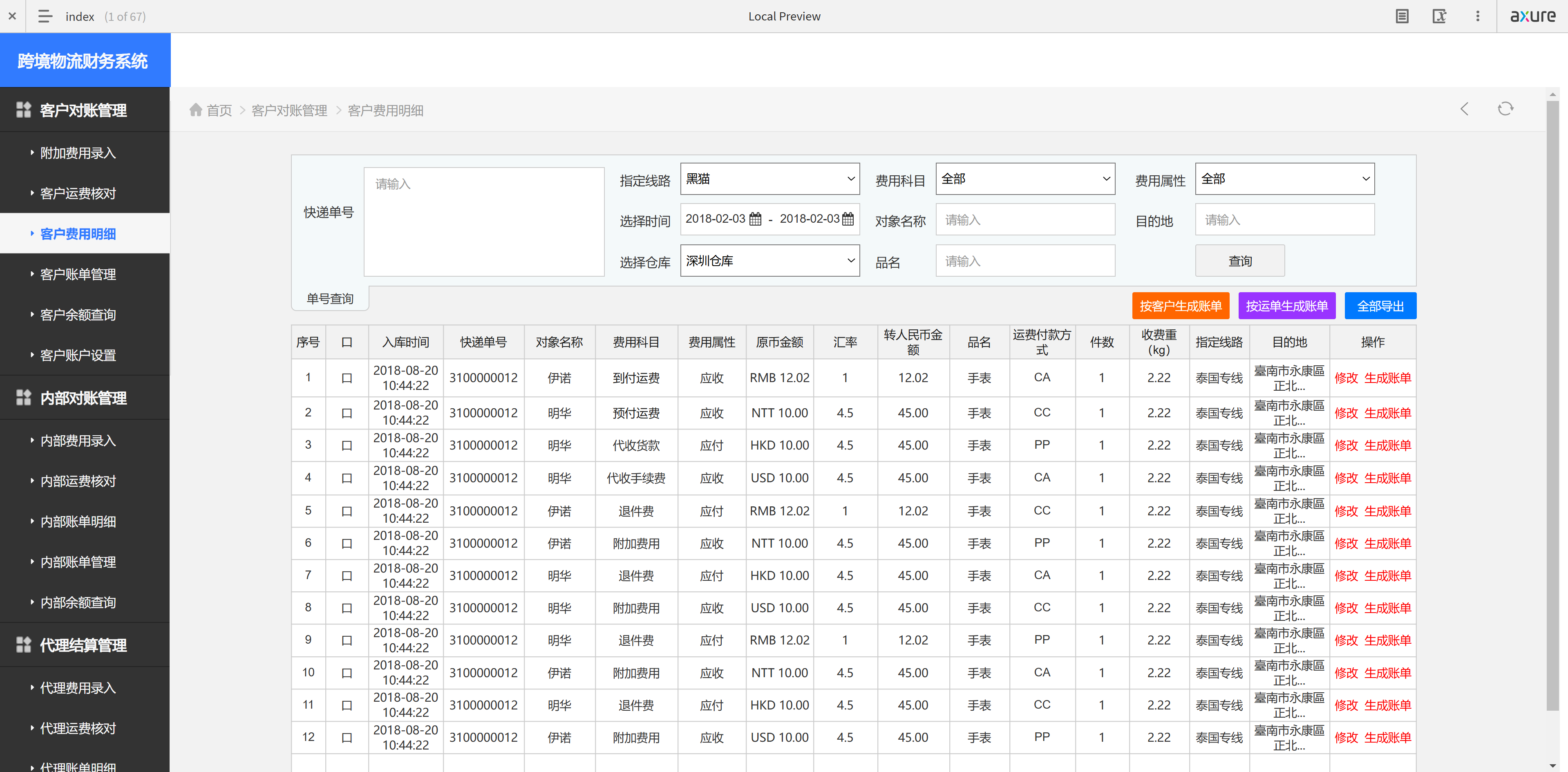The width and height of the screenshot is (1568, 772).
Task: Check the checkbox for row 1
Action: click(x=347, y=378)
